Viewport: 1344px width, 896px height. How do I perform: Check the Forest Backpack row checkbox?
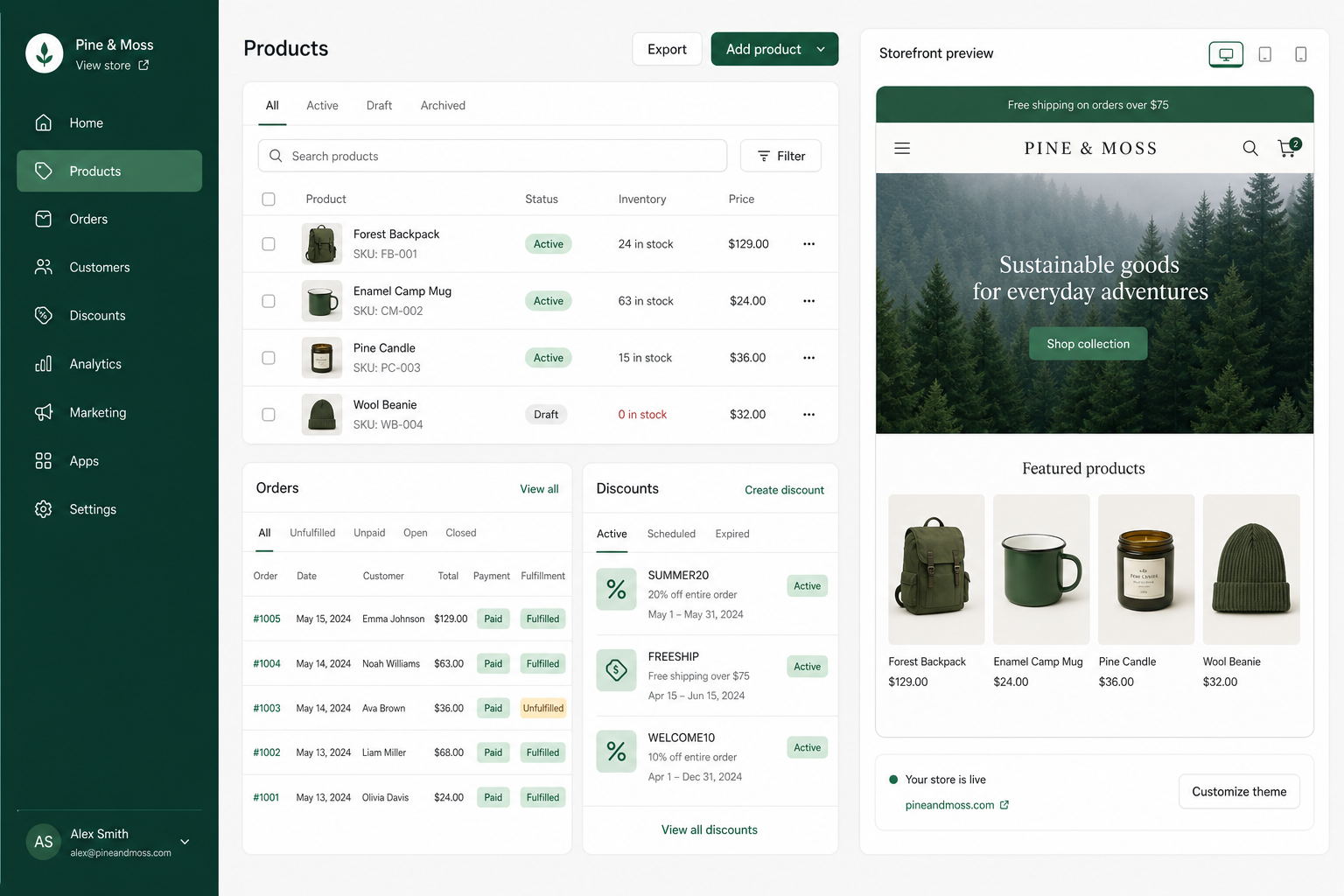coord(269,244)
